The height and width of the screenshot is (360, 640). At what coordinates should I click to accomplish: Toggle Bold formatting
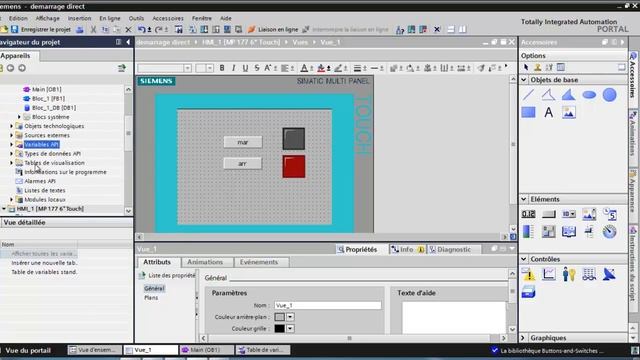[x=222, y=68]
